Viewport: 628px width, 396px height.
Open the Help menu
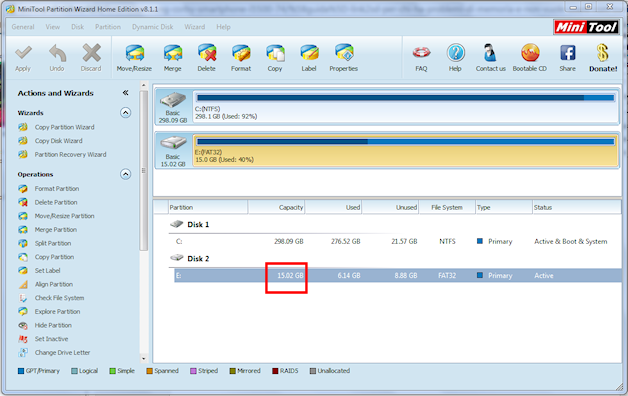click(x=223, y=27)
